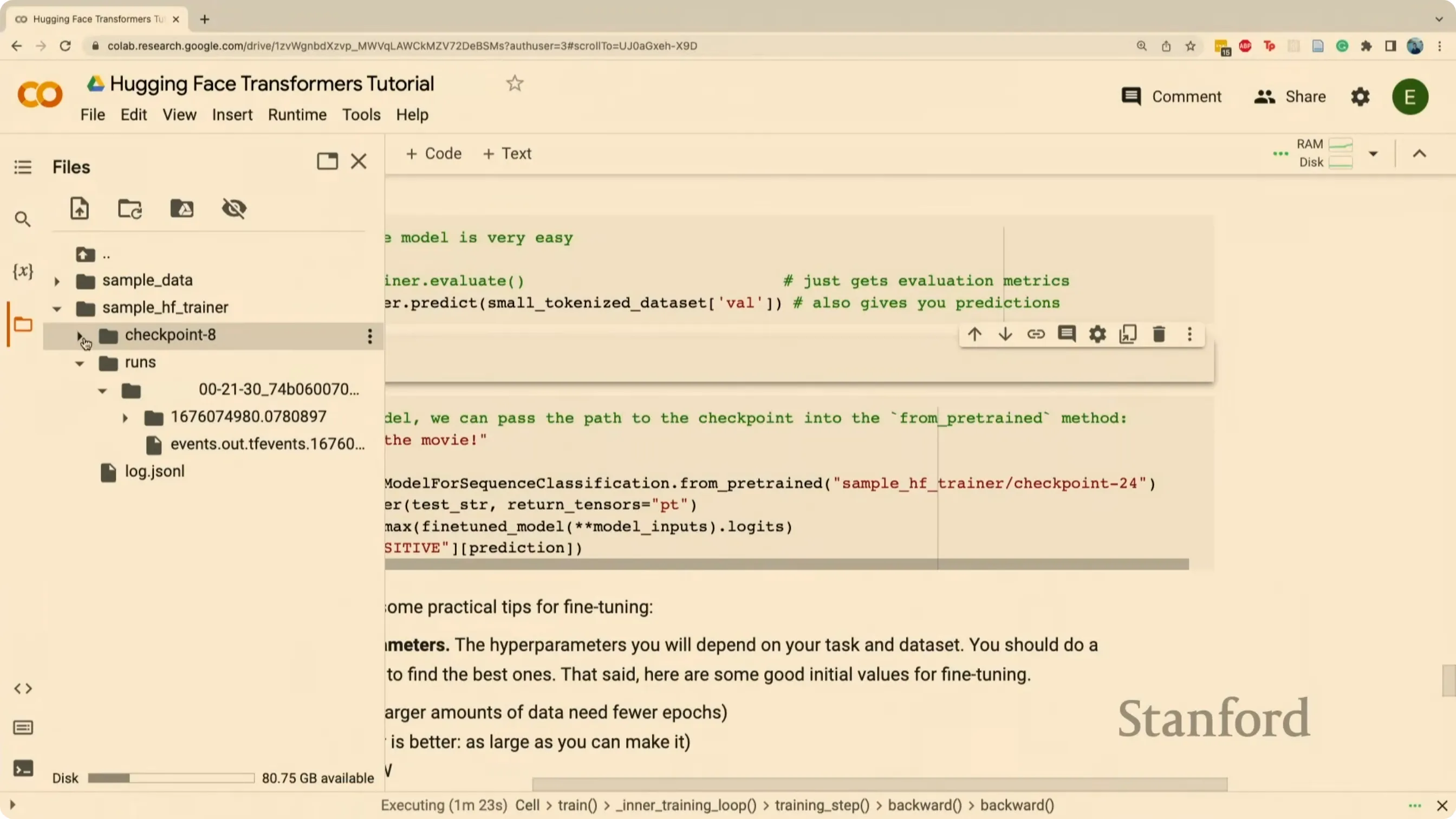Open the variables {x} panel
The width and height of the screenshot is (1456, 819).
(x=23, y=271)
